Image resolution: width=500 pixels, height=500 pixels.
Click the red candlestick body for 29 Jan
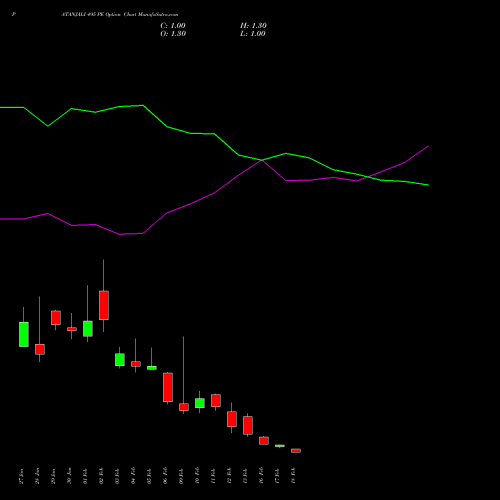tap(56, 318)
